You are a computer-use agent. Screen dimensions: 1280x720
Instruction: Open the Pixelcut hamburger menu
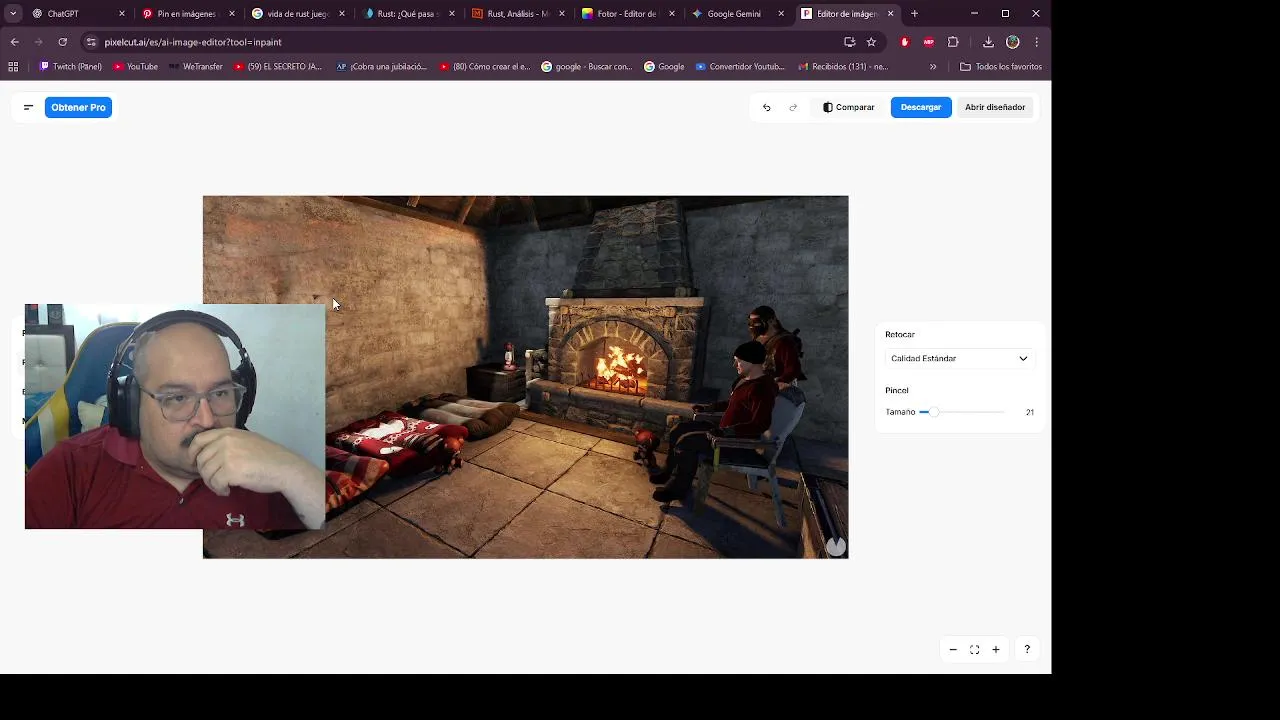[28, 107]
